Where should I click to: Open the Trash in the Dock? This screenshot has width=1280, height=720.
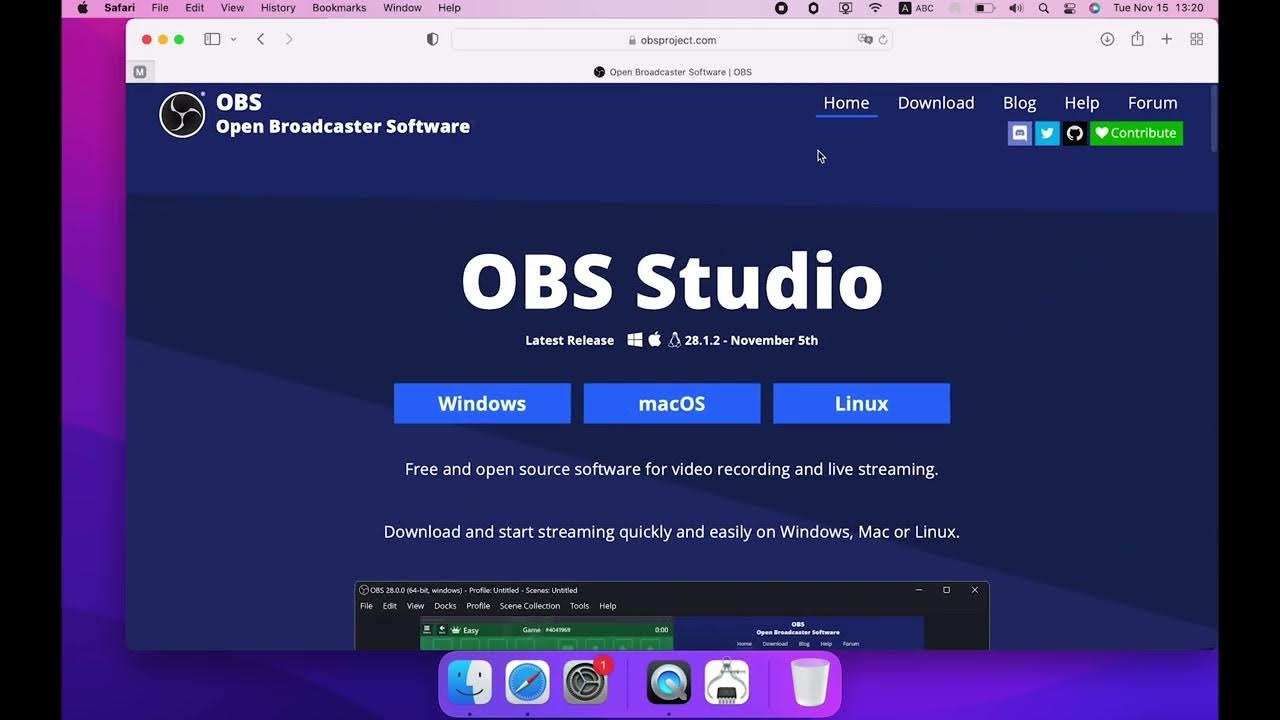tap(810, 683)
